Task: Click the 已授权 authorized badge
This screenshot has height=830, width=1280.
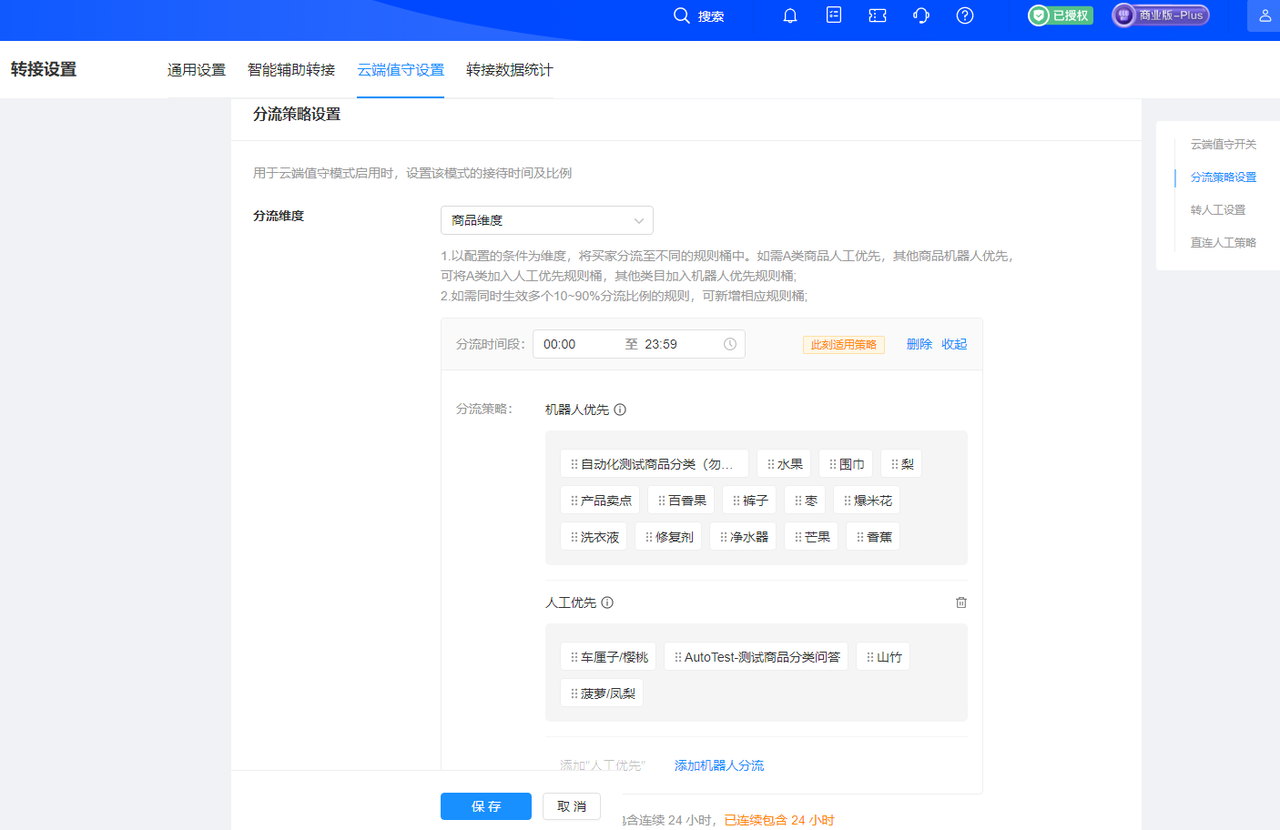Action: pos(1060,16)
